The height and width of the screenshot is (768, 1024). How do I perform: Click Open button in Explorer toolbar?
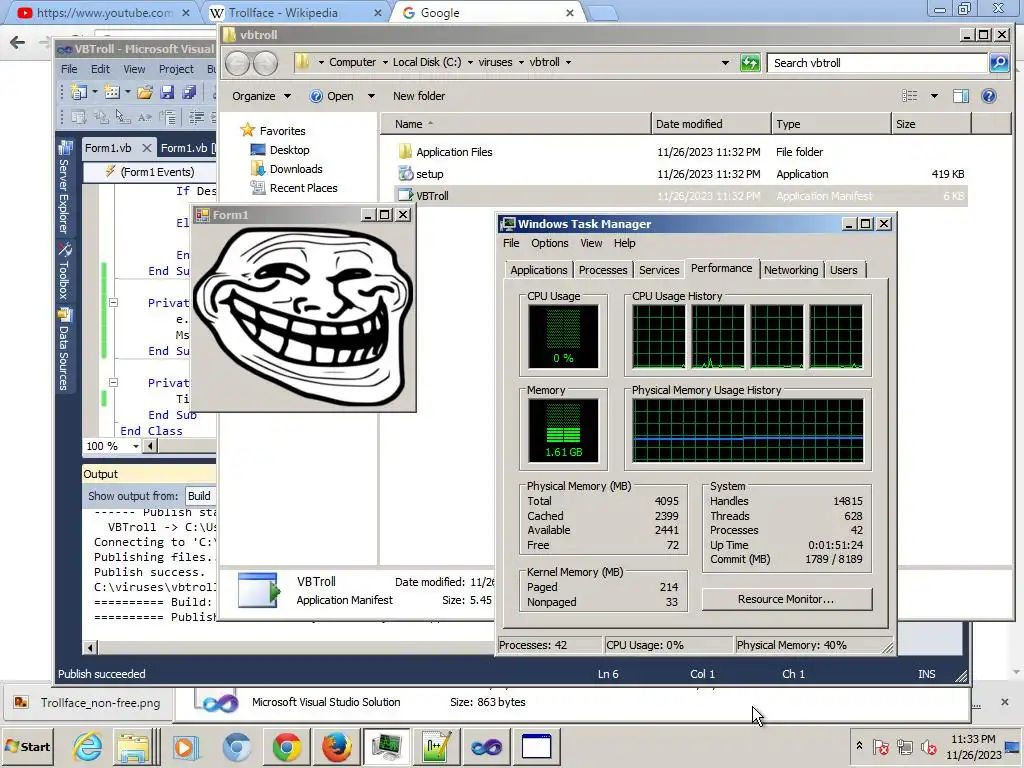coord(332,96)
